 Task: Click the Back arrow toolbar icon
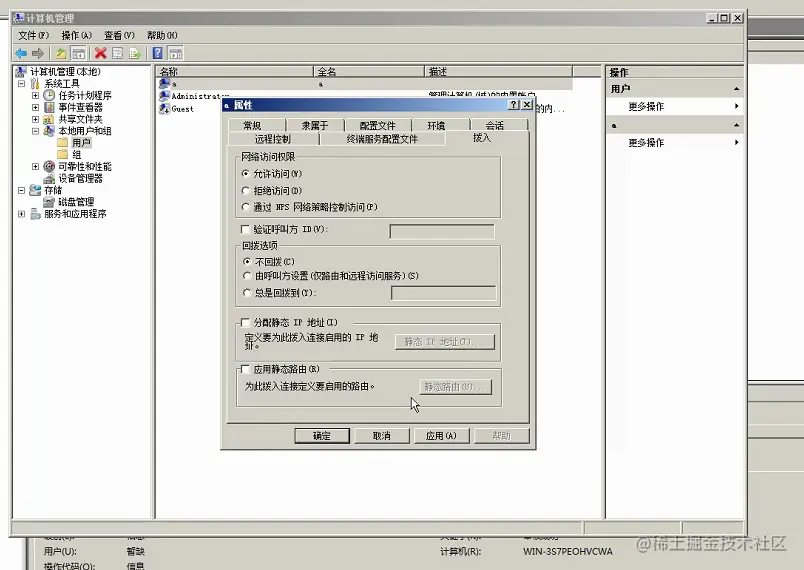22,53
